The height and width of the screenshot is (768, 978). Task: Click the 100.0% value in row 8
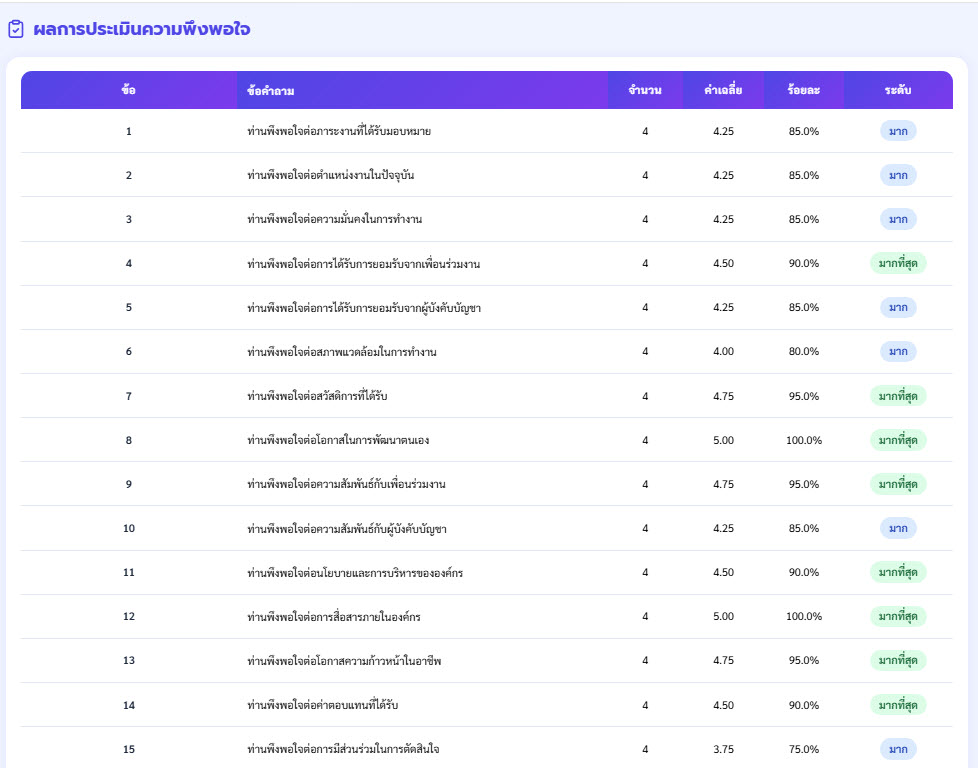803,440
